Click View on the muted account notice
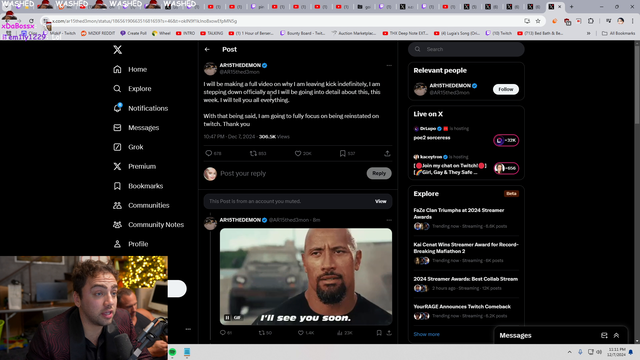 (x=380, y=201)
